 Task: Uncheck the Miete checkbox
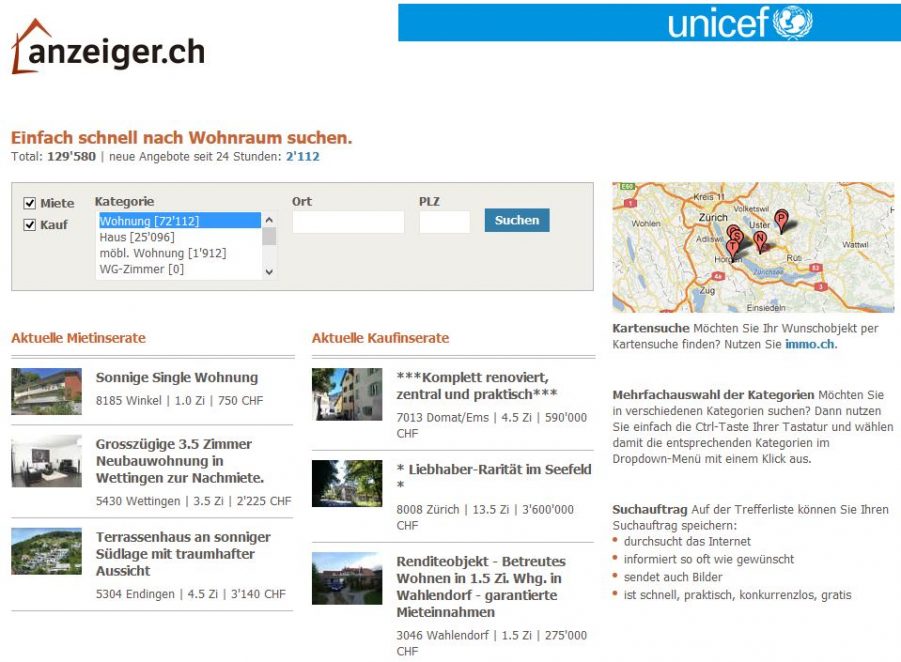pos(29,203)
